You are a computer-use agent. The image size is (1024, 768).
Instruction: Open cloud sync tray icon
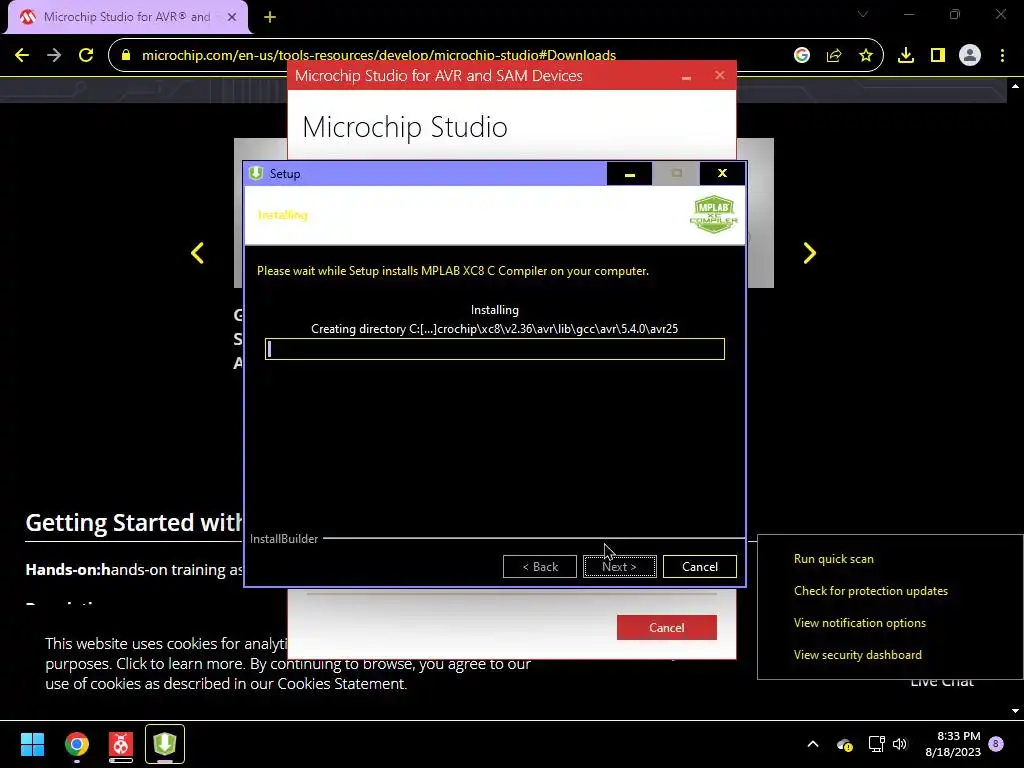click(x=844, y=744)
